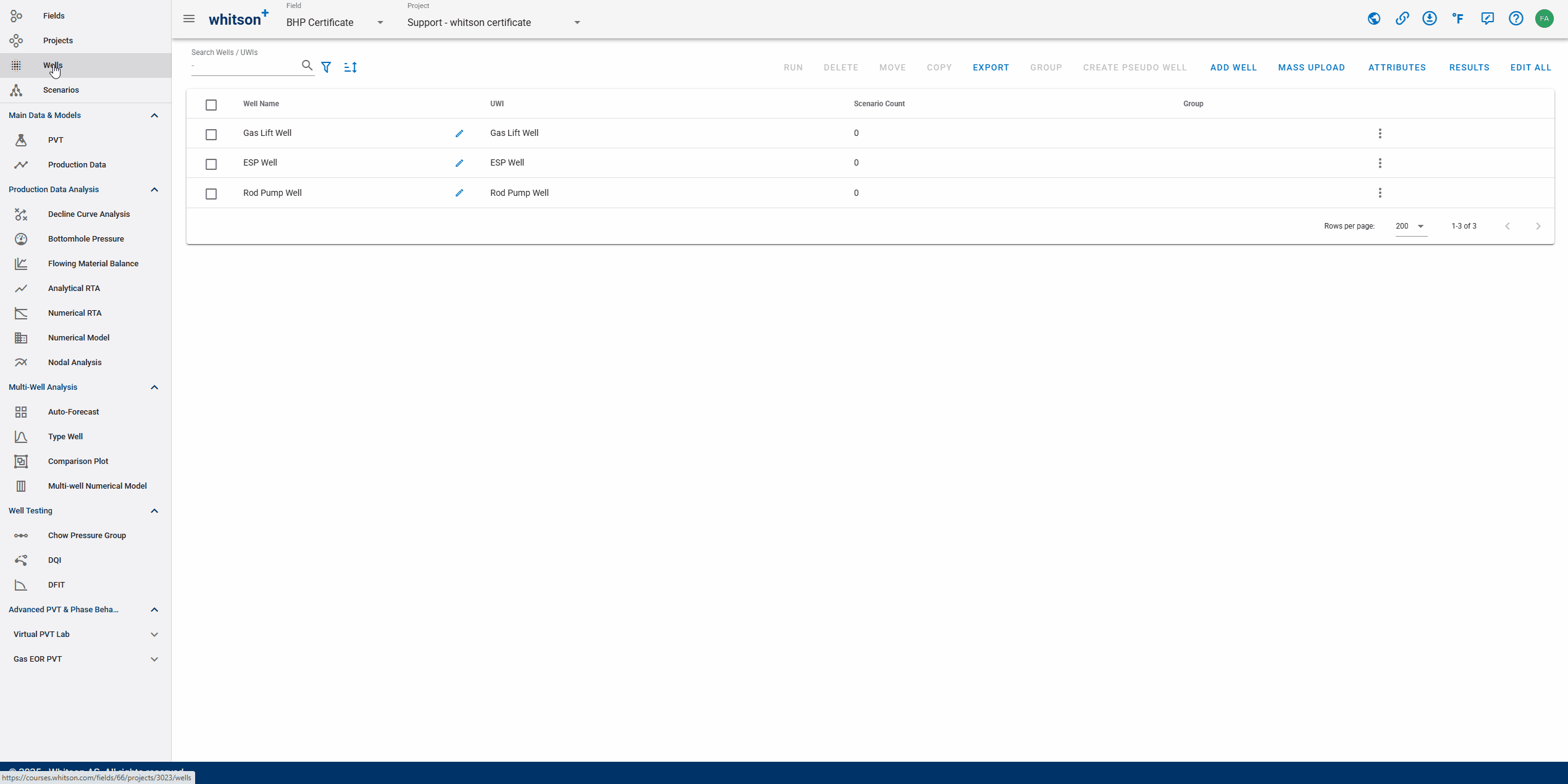Click the Chow Pressure Group icon

tap(21, 535)
